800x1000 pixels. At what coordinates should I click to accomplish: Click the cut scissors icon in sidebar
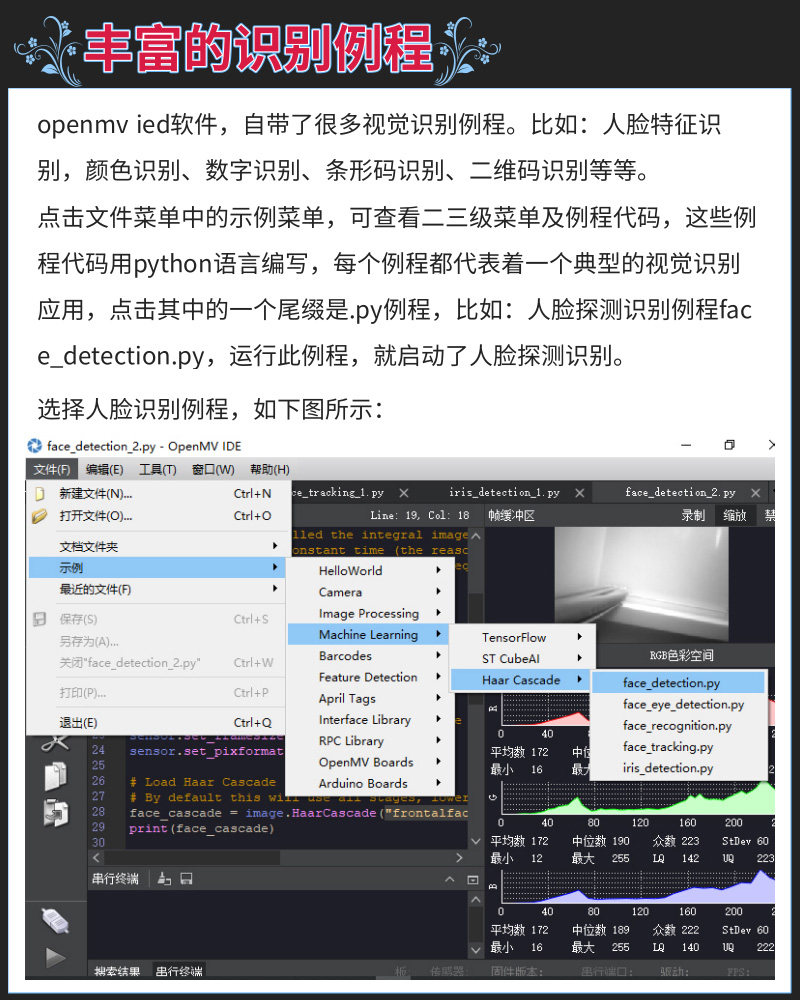click(x=56, y=744)
